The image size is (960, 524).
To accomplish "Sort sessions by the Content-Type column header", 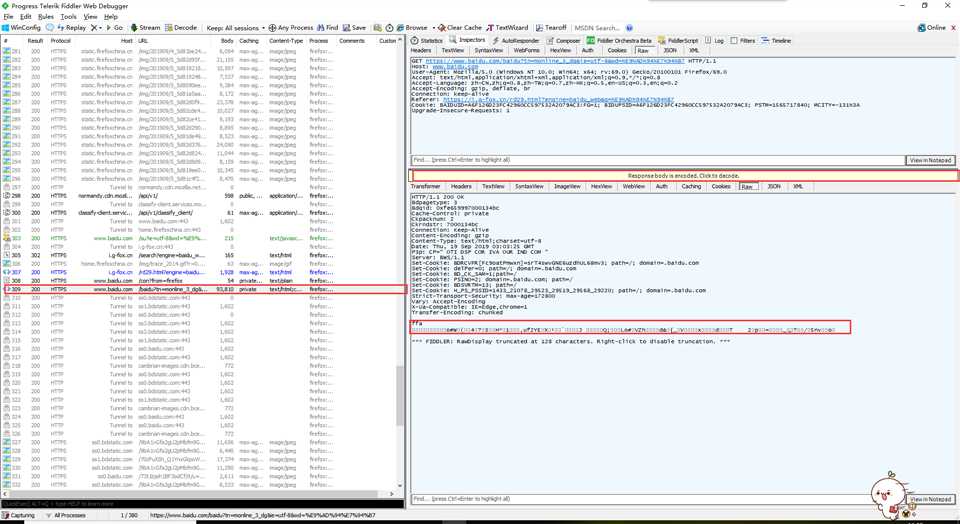I will (286, 41).
